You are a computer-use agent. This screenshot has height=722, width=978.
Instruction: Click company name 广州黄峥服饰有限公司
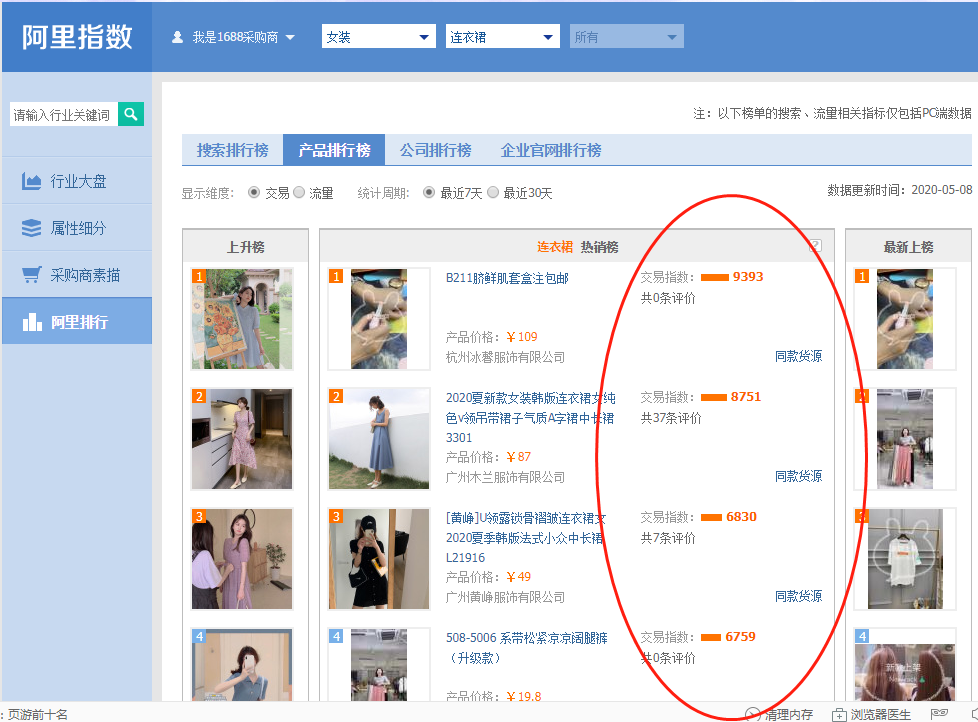tap(505, 597)
